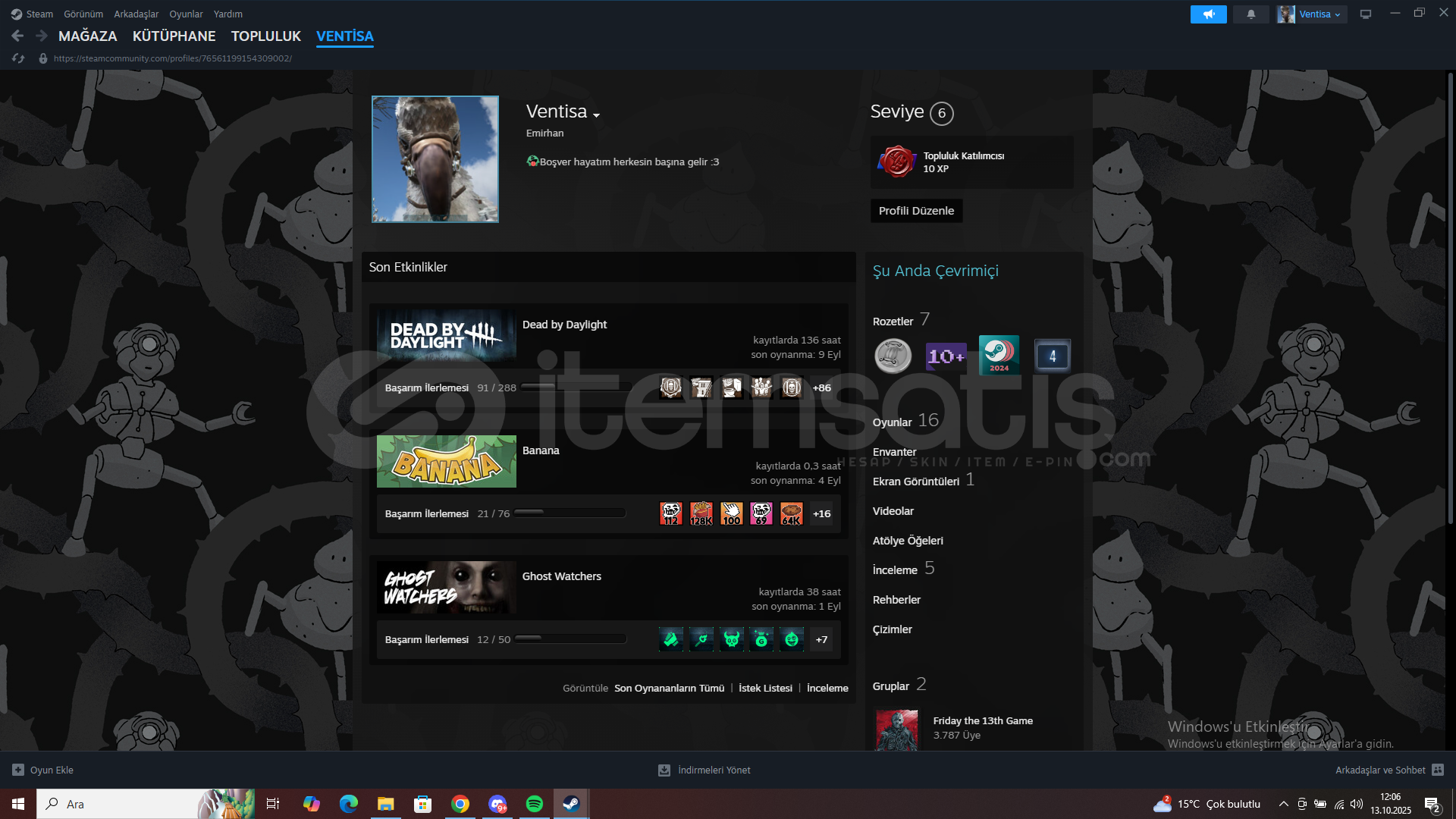Open the Steam Awards 2024 badge
The width and height of the screenshot is (1456, 819).
[x=999, y=355]
